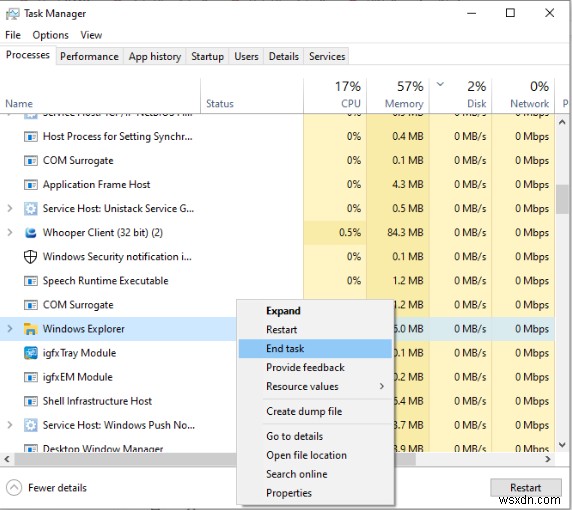Viewport: 572px width, 510px height.
Task: Click the Shell Infrastructure Host icon
Action: click(x=31, y=401)
